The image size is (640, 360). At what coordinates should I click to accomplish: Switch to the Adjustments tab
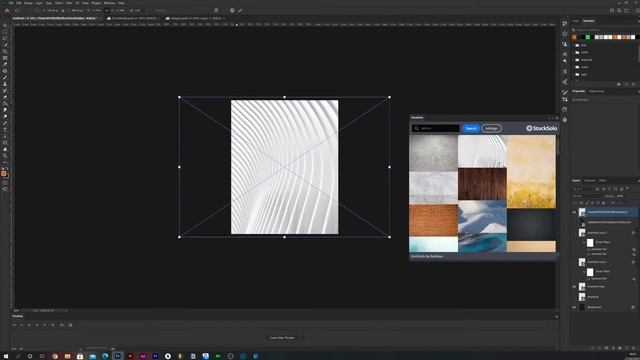coord(596,91)
